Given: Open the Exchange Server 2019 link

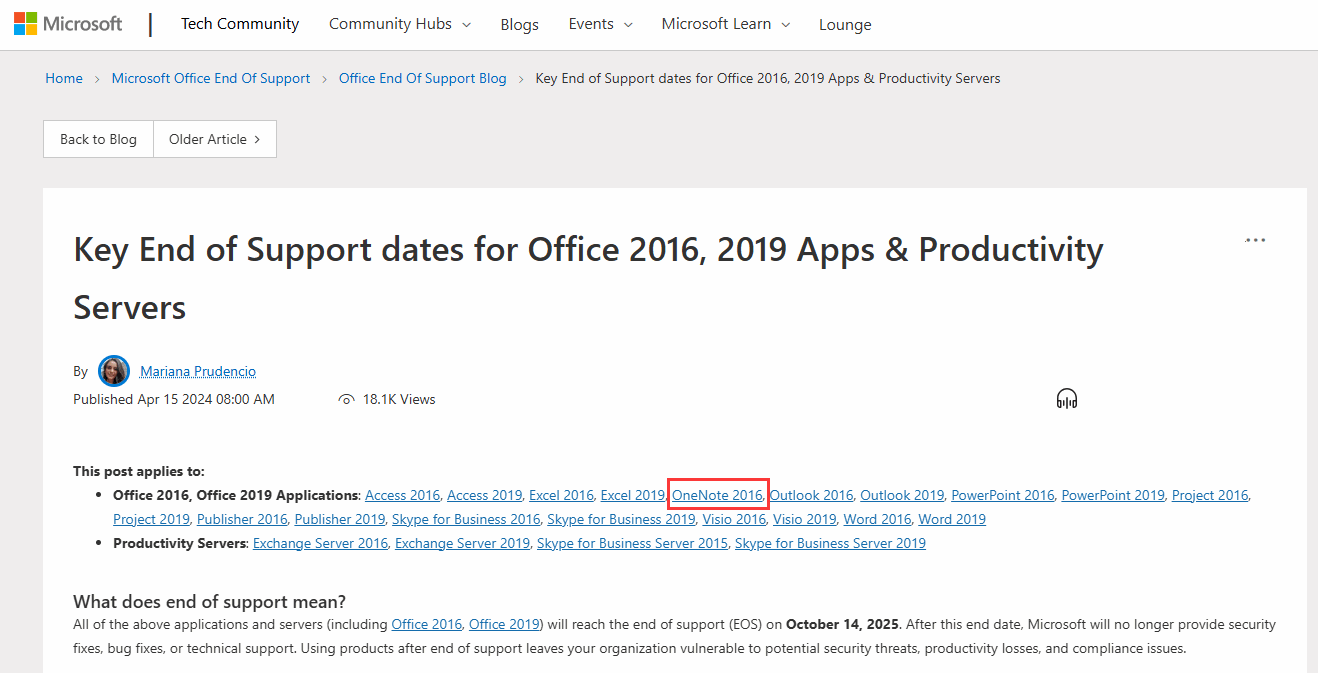Looking at the screenshot, I should [462, 543].
